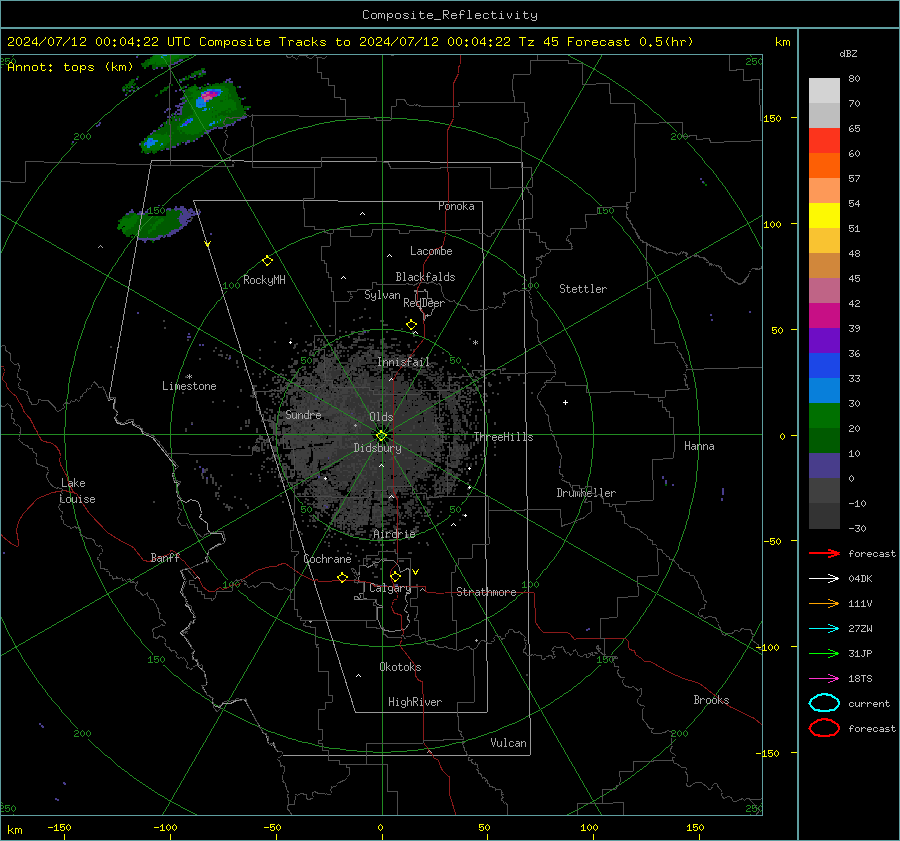Image resolution: width=900 pixels, height=841 pixels.
Task: Click the Limestone label
Action: click(x=189, y=386)
